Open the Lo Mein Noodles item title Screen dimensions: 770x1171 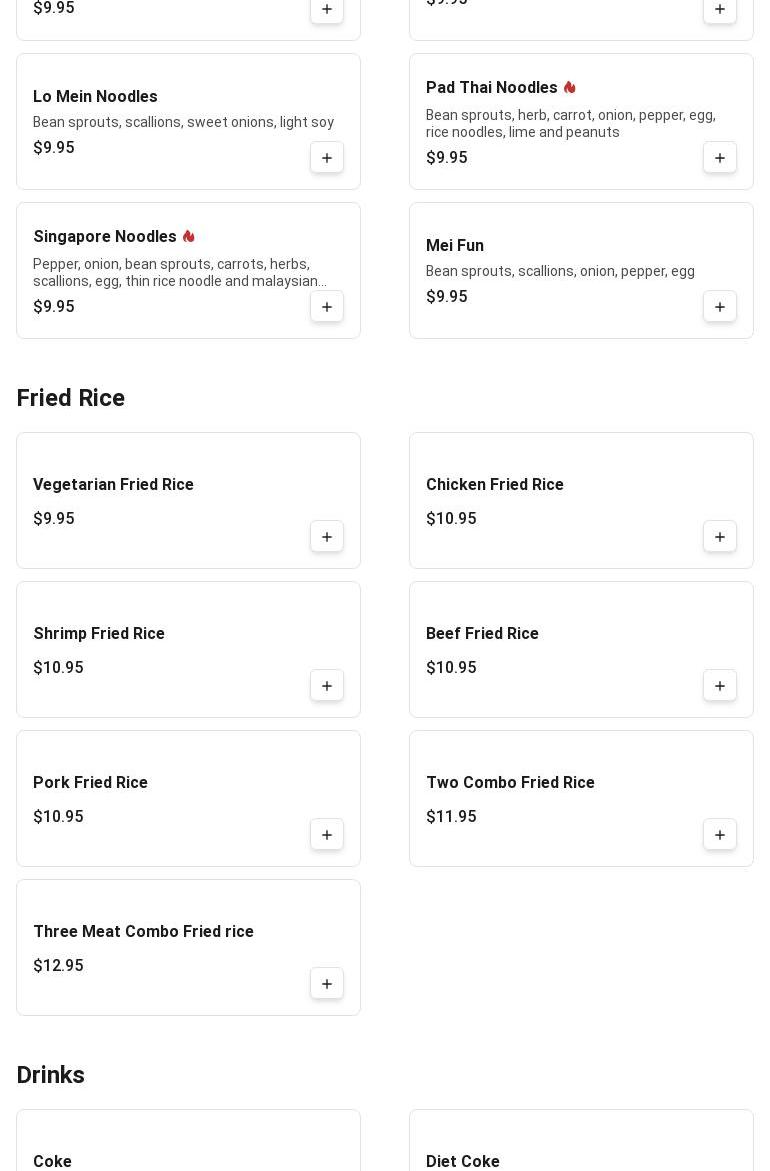(x=95, y=97)
